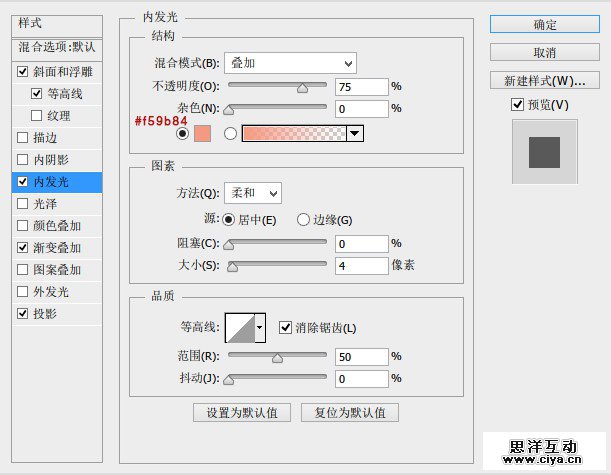
Task: Toggle the 预览(V) checkbox
Action: [x=517, y=104]
